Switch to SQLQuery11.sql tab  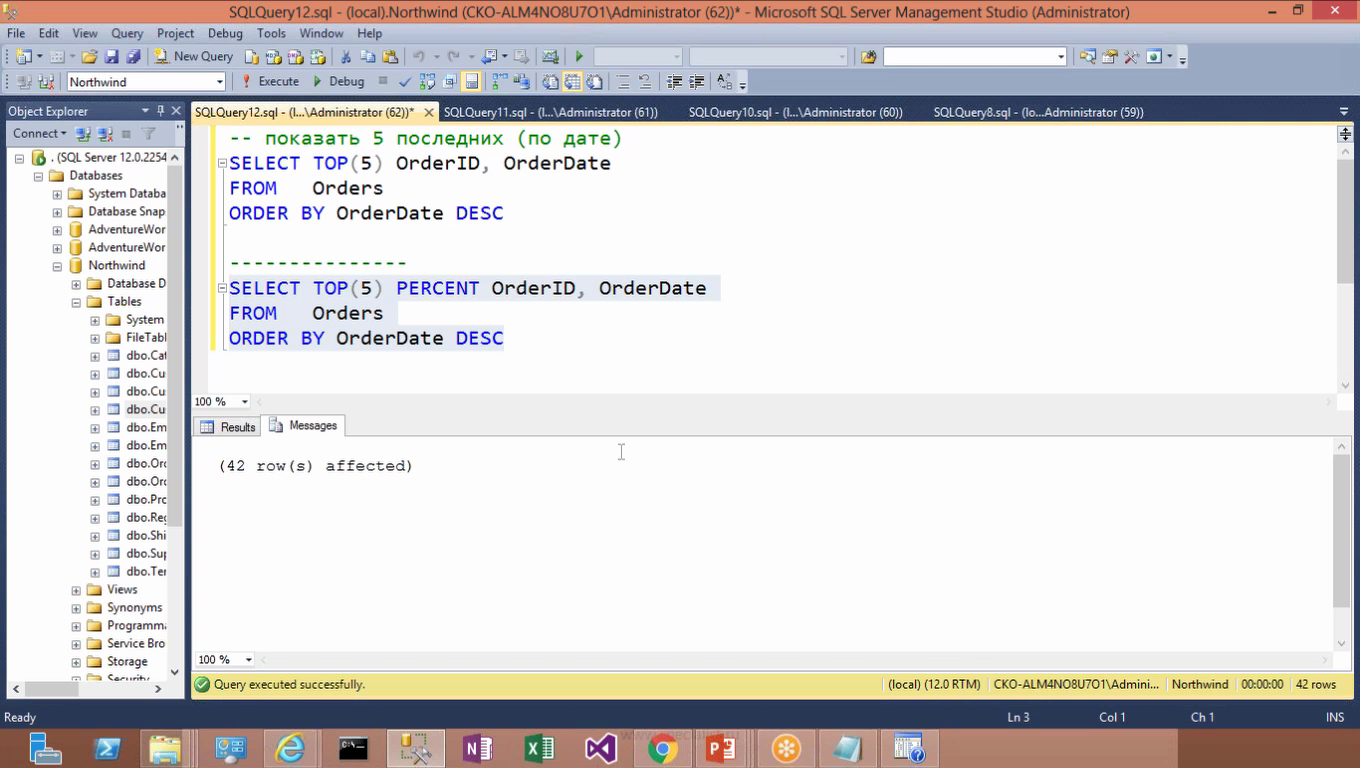pos(550,112)
